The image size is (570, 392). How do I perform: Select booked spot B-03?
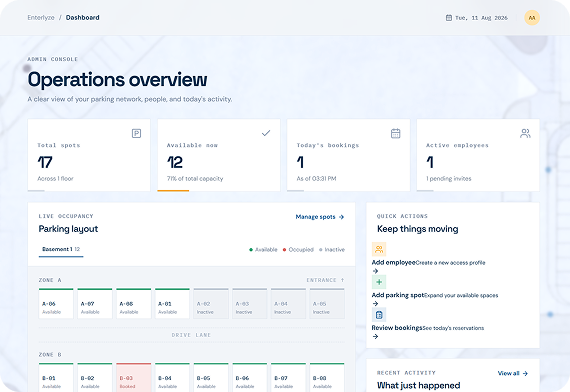[133, 377]
